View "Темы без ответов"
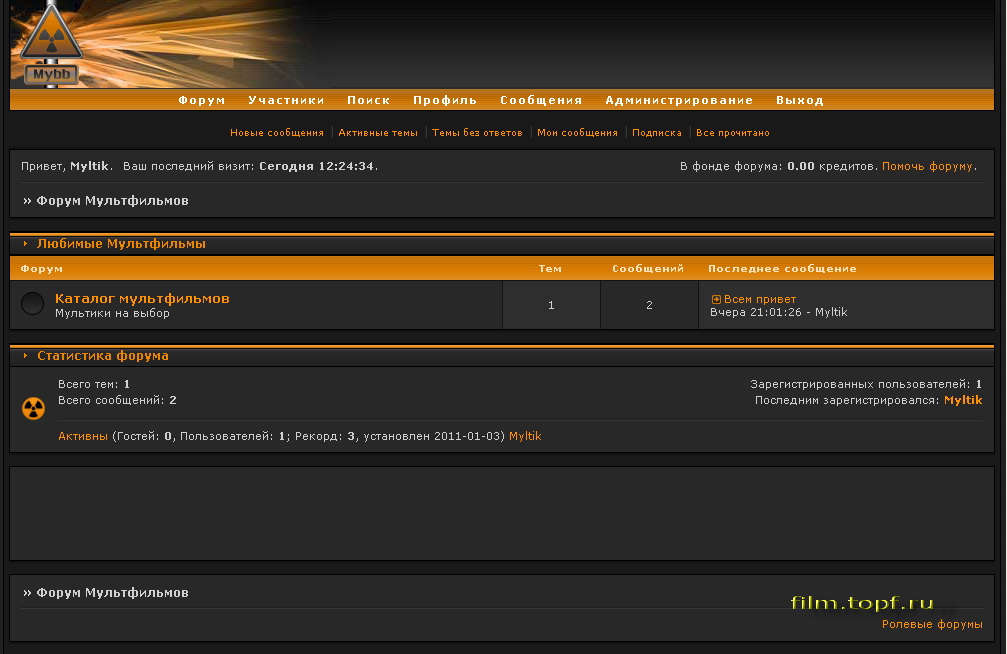Viewport: 1007px width, 654px height. (476, 131)
